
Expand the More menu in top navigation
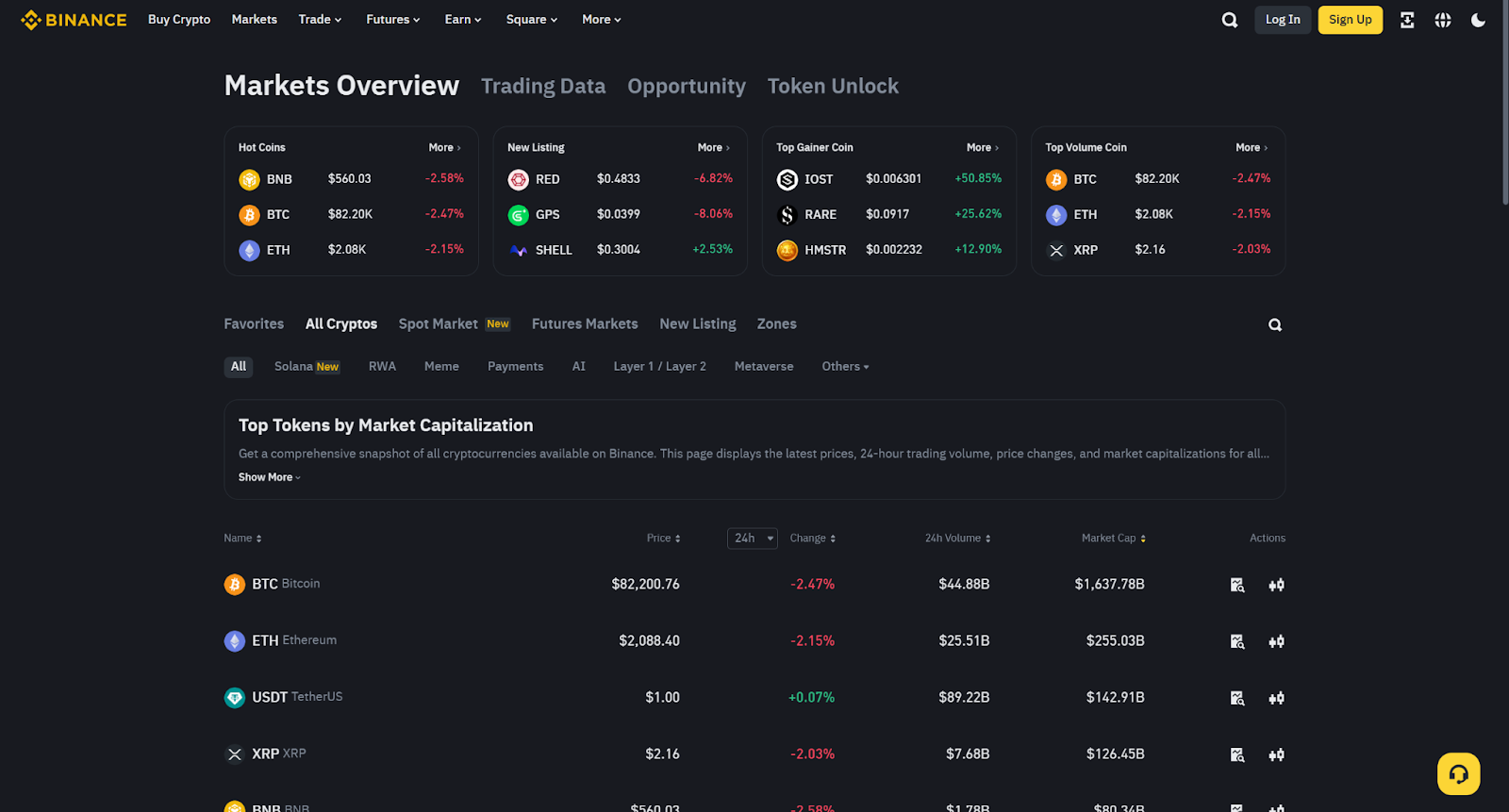[602, 19]
